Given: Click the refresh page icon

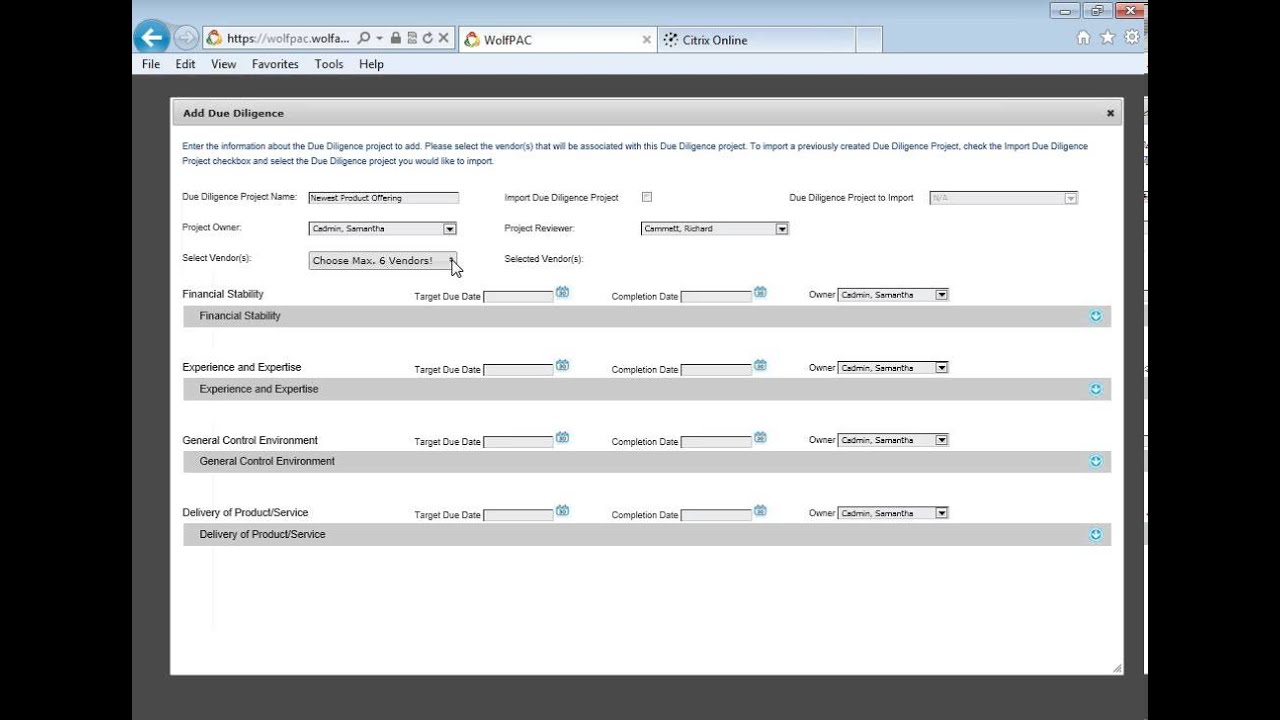Looking at the screenshot, I should pyautogui.click(x=427, y=38).
